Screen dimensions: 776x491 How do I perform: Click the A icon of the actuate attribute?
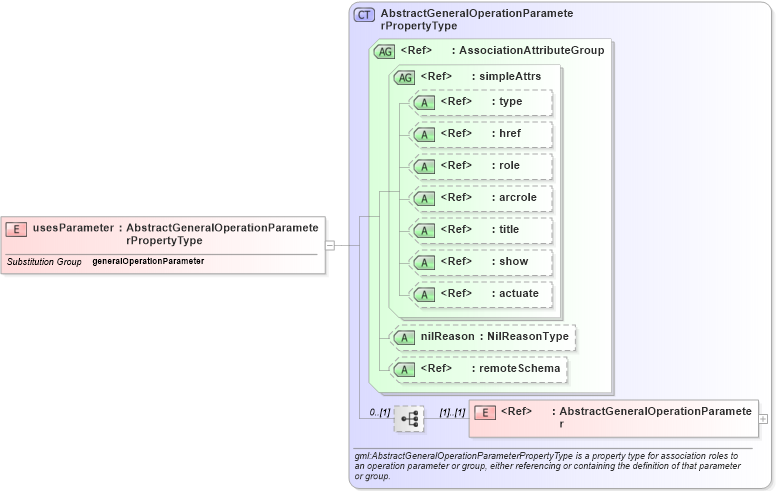(x=424, y=295)
